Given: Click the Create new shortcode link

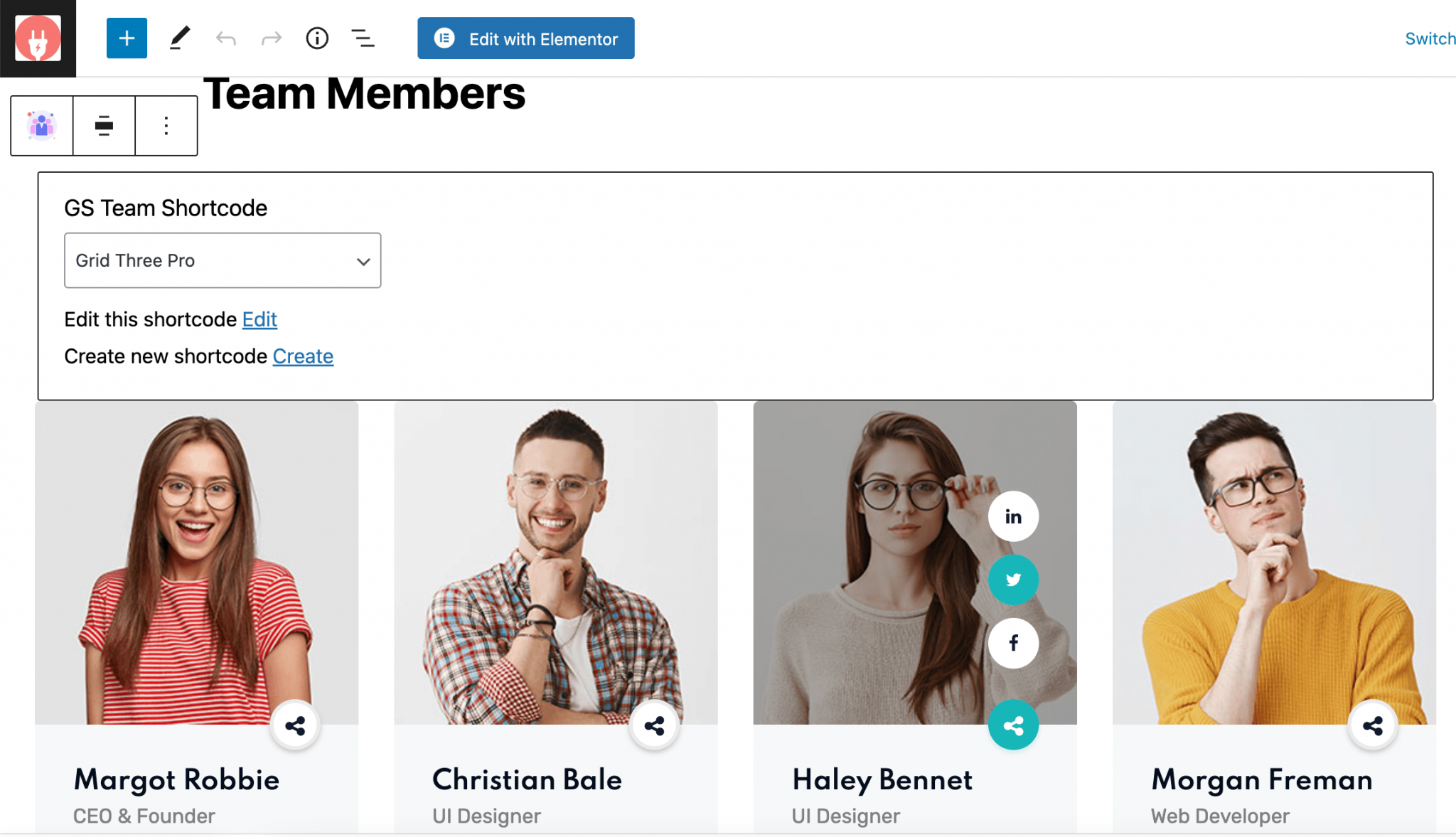Looking at the screenshot, I should [303, 356].
